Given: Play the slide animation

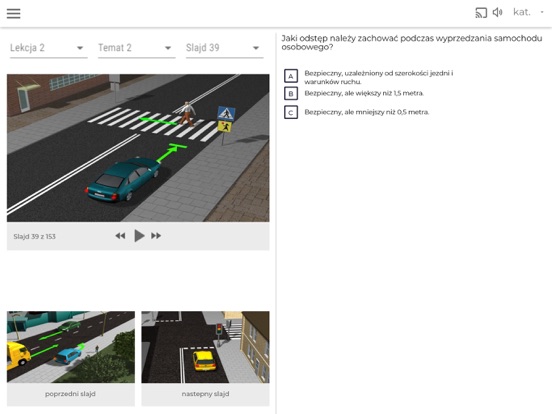Looking at the screenshot, I should [139, 236].
